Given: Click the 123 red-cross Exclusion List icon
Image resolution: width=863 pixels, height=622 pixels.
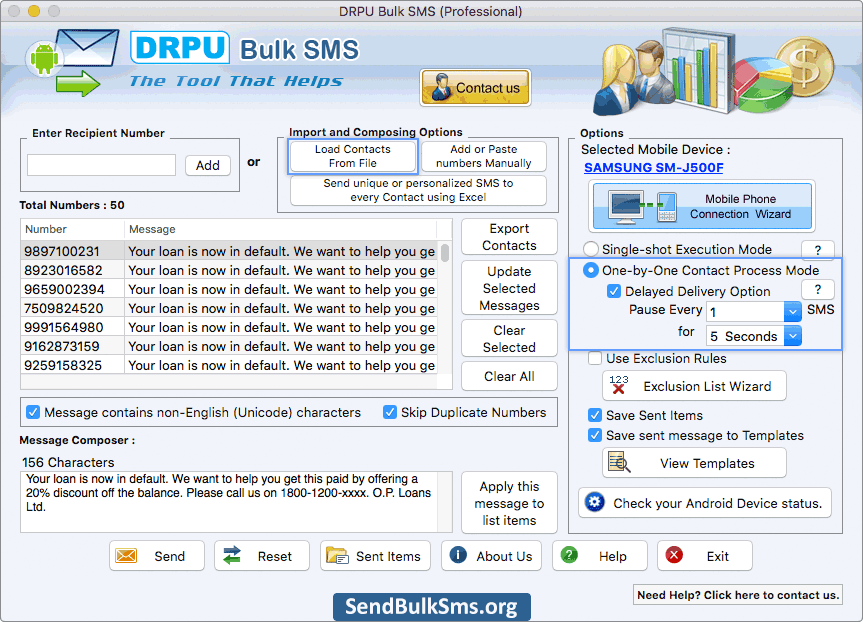Looking at the screenshot, I should (619, 385).
